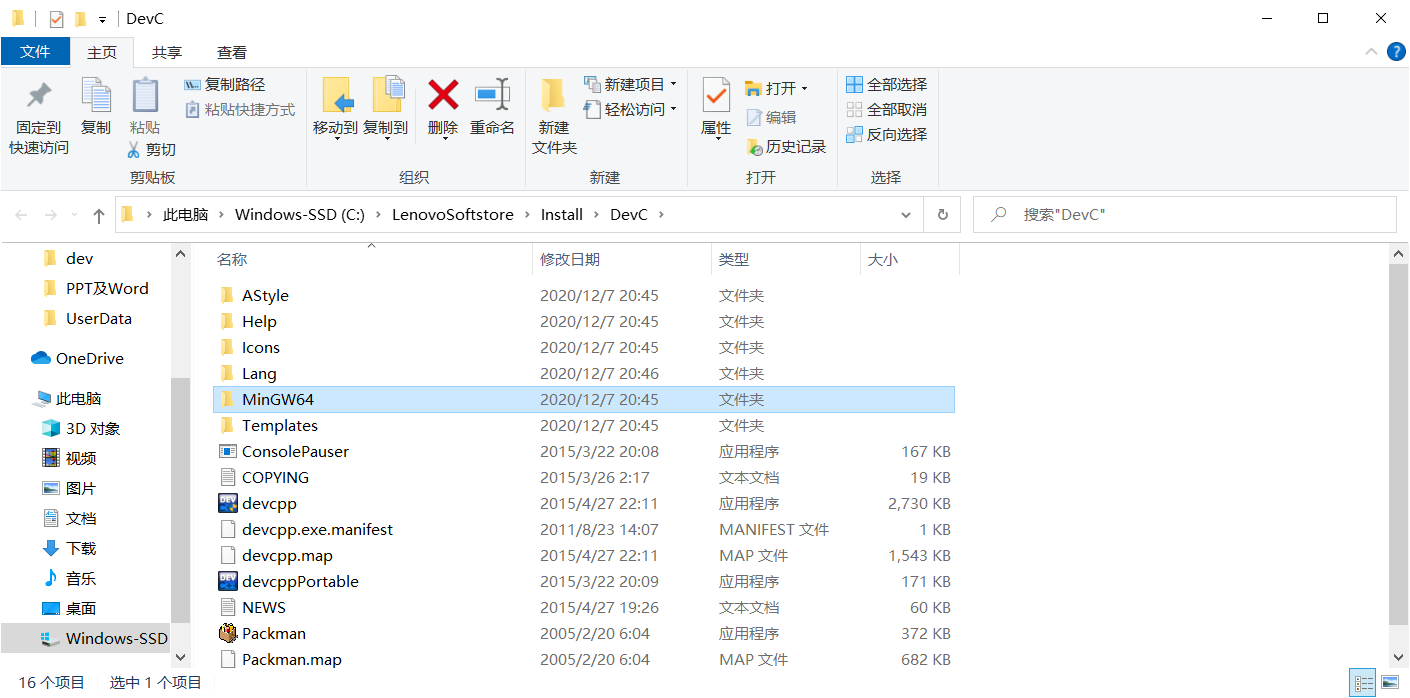This screenshot has width=1410, height=698.
Task: Click the LenovoSoftstore breadcrumb link
Action: 454,214
